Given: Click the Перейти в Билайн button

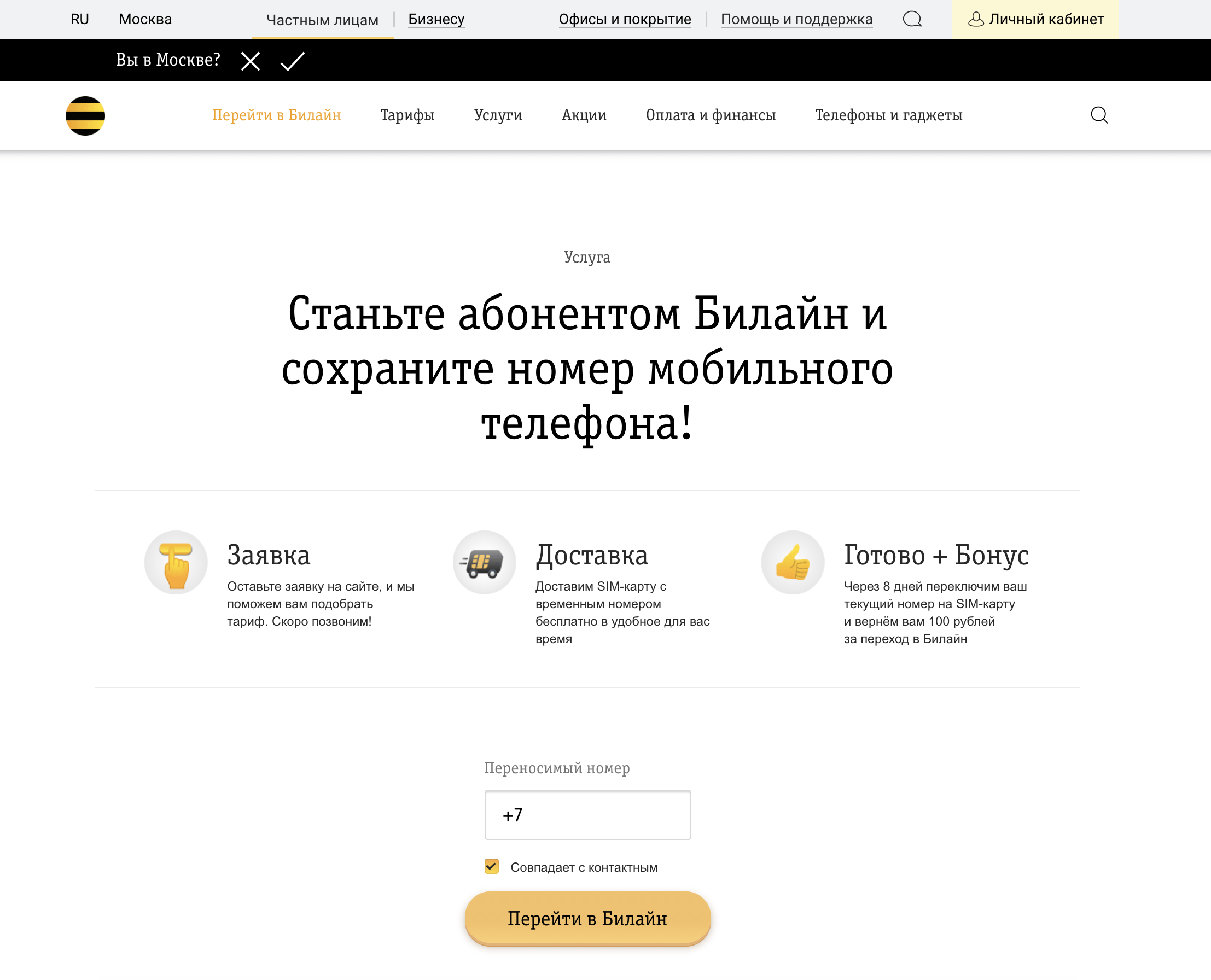Looking at the screenshot, I should click(589, 918).
